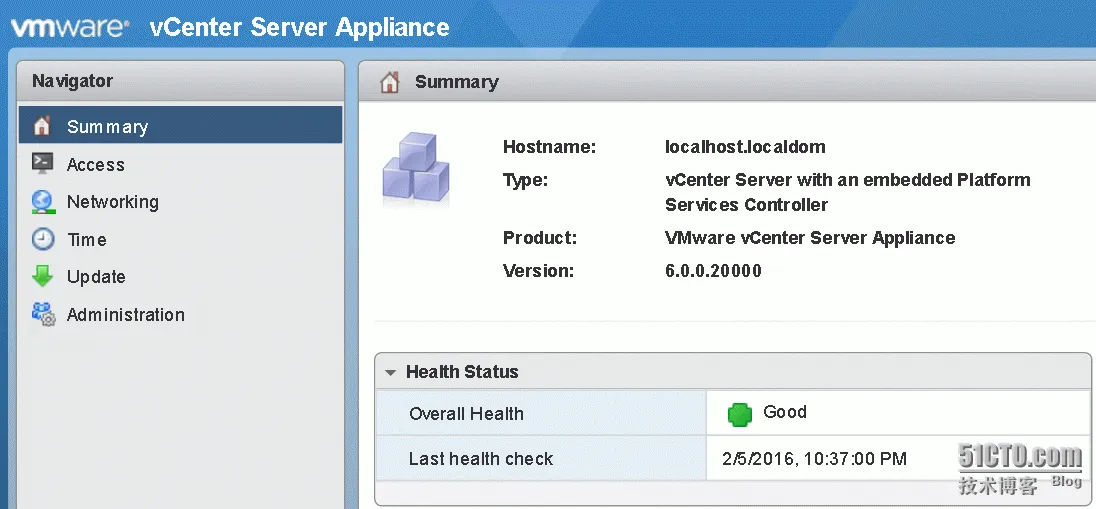Viewport: 1096px width, 509px height.
Task: Select Time in the Navigator
Action: 180,239
